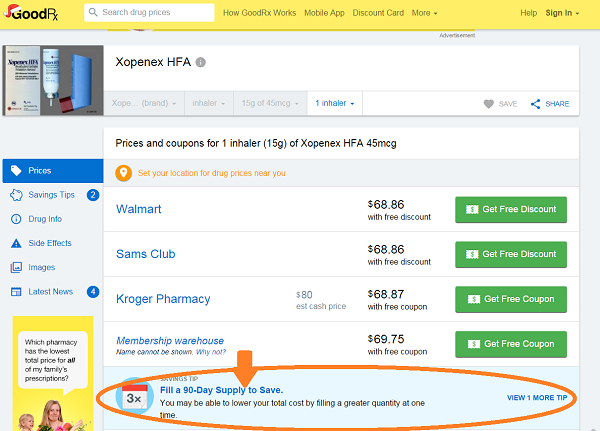Open the Walmart pharmacy link
600x431 pixels.
tap(139, 209)
